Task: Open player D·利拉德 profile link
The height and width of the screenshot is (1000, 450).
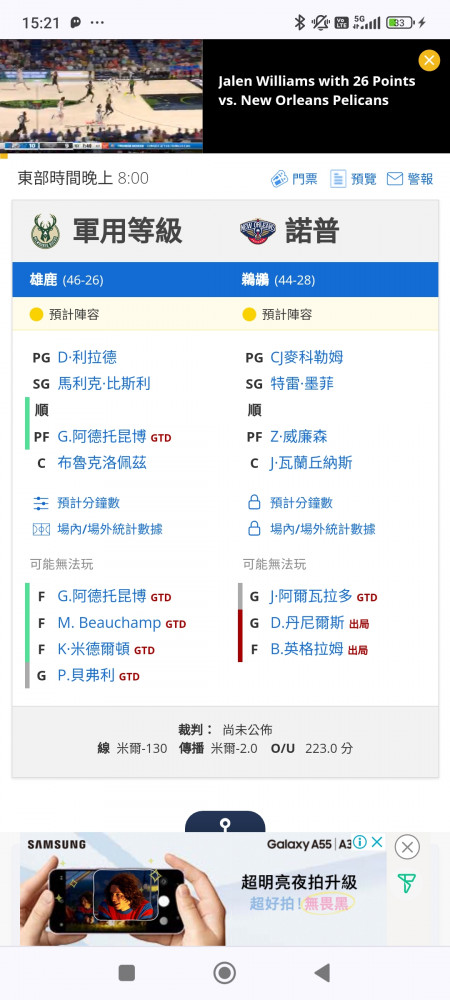Action: point(87,357)
